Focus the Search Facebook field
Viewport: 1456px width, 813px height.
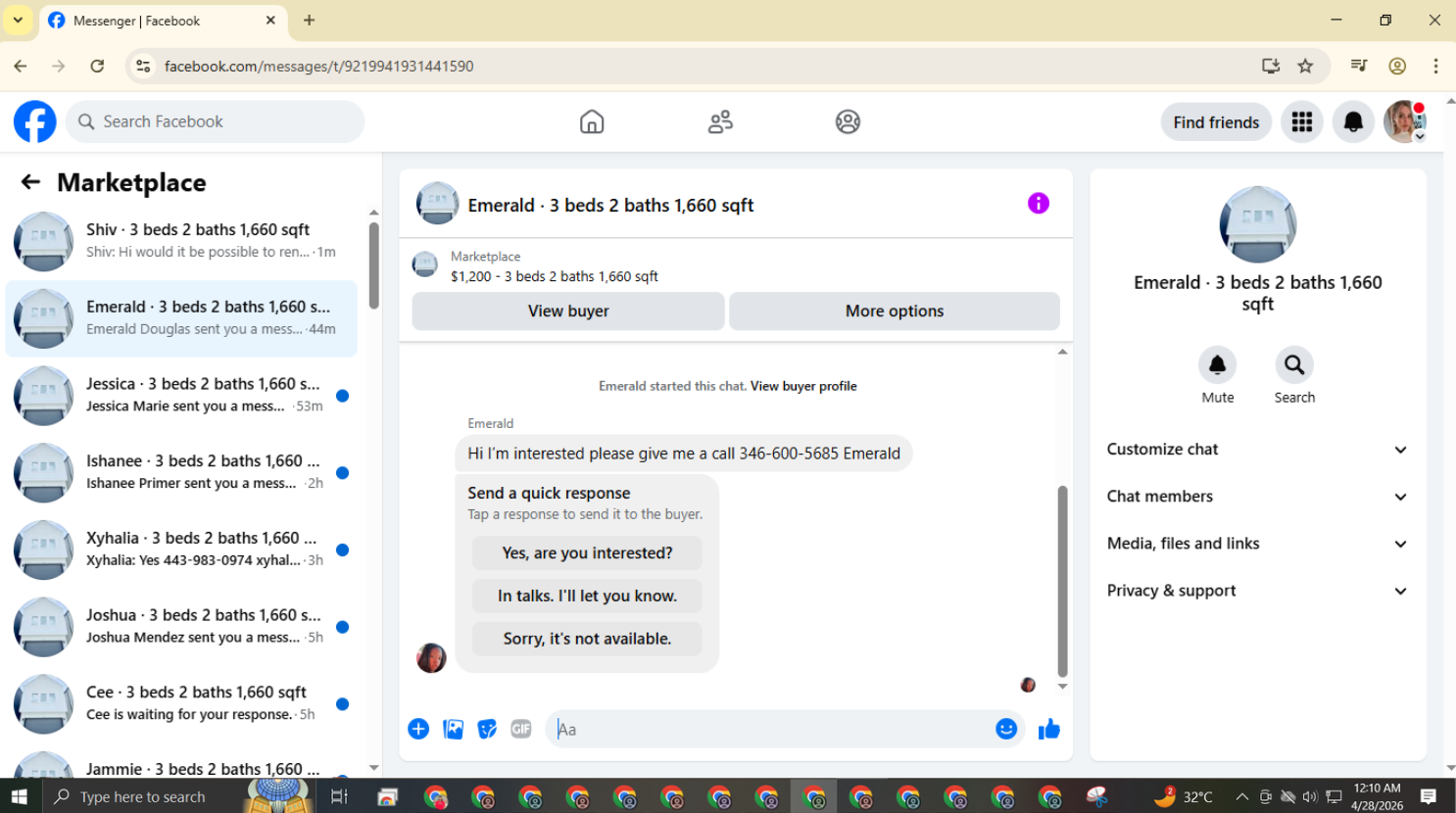click(x=216, y=121)
